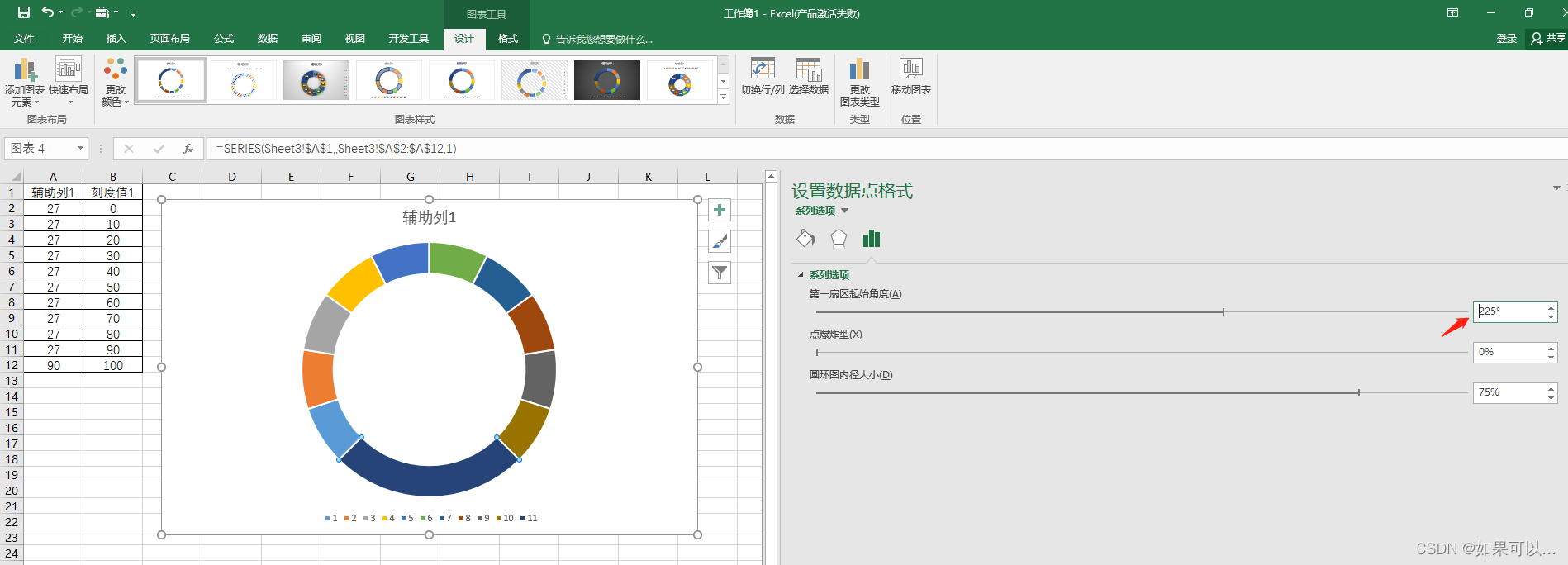Undo the last action
The height and width of the screenshot is (565, 1568).
click(x=48, y=12)
